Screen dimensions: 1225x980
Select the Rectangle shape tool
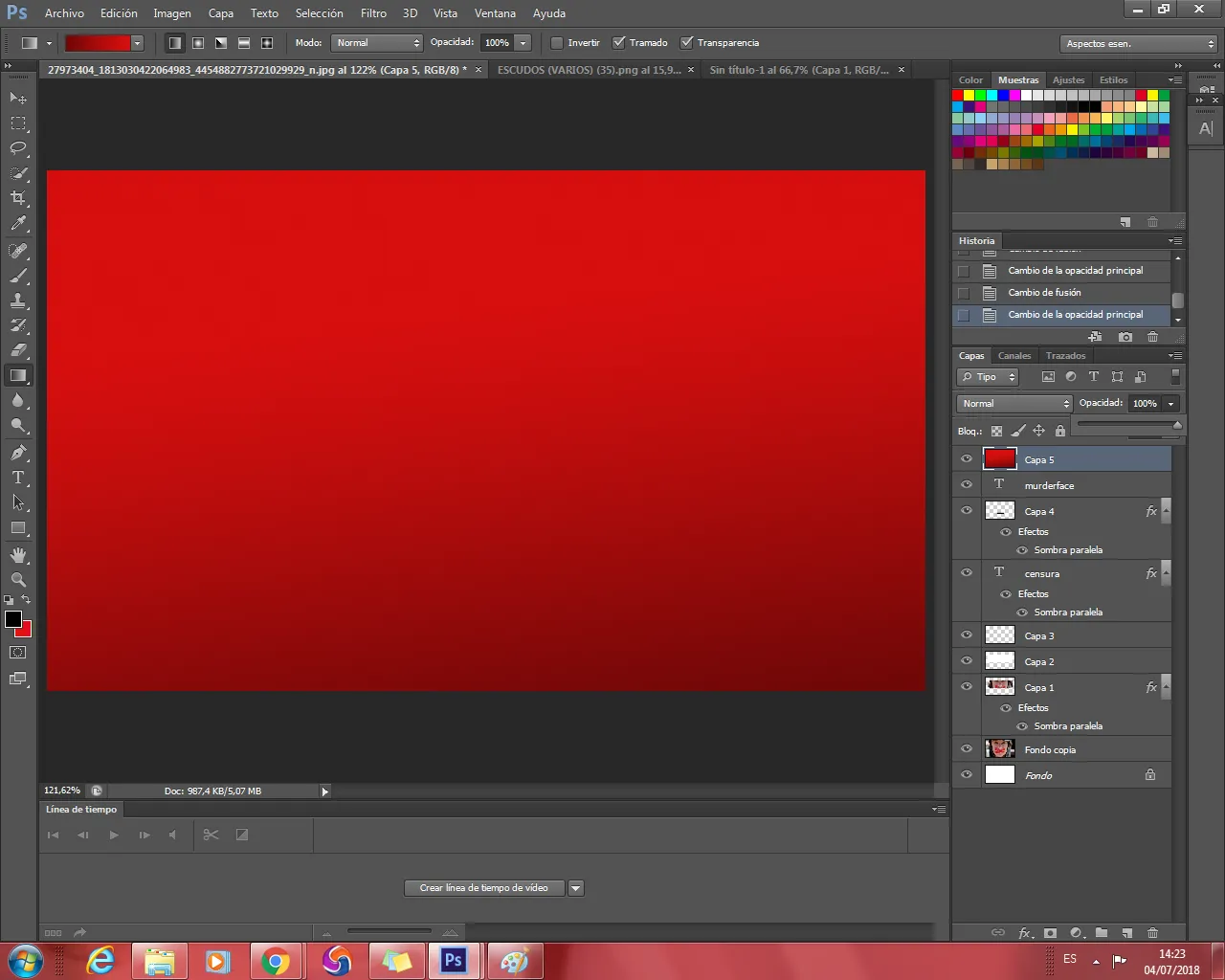(18, 527)
